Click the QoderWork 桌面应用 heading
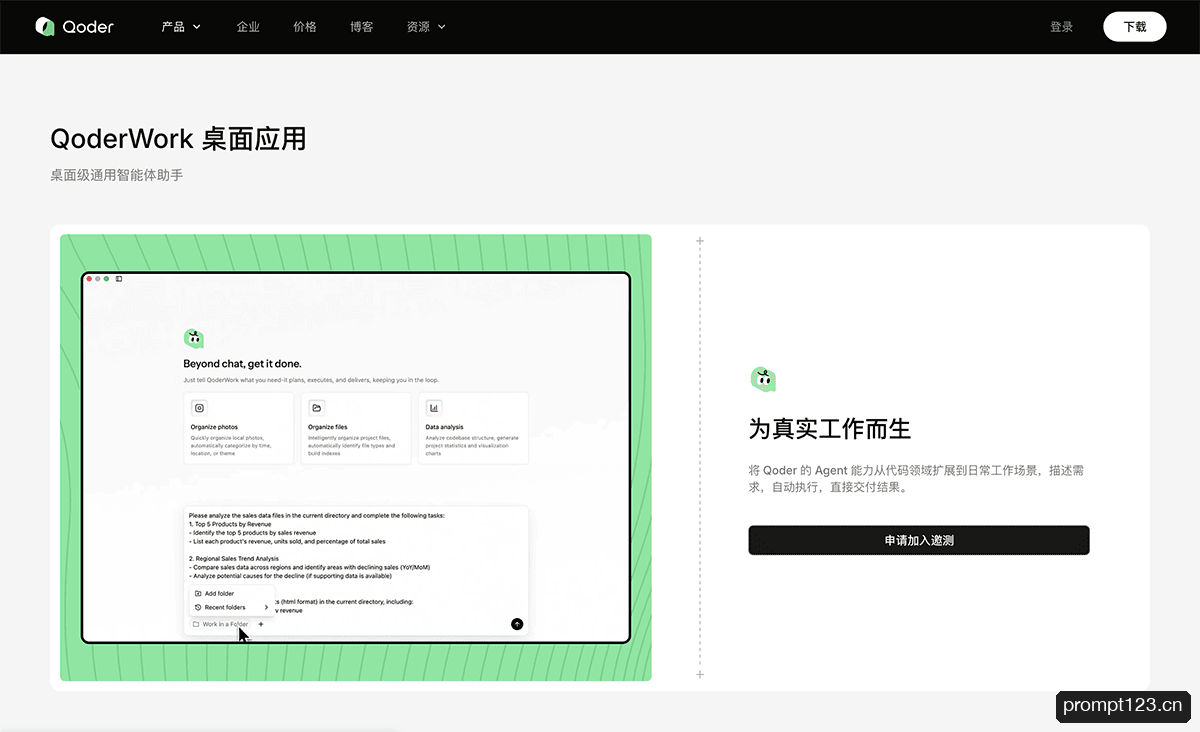This screenshot has width=1200, height=732. [178, 139]
